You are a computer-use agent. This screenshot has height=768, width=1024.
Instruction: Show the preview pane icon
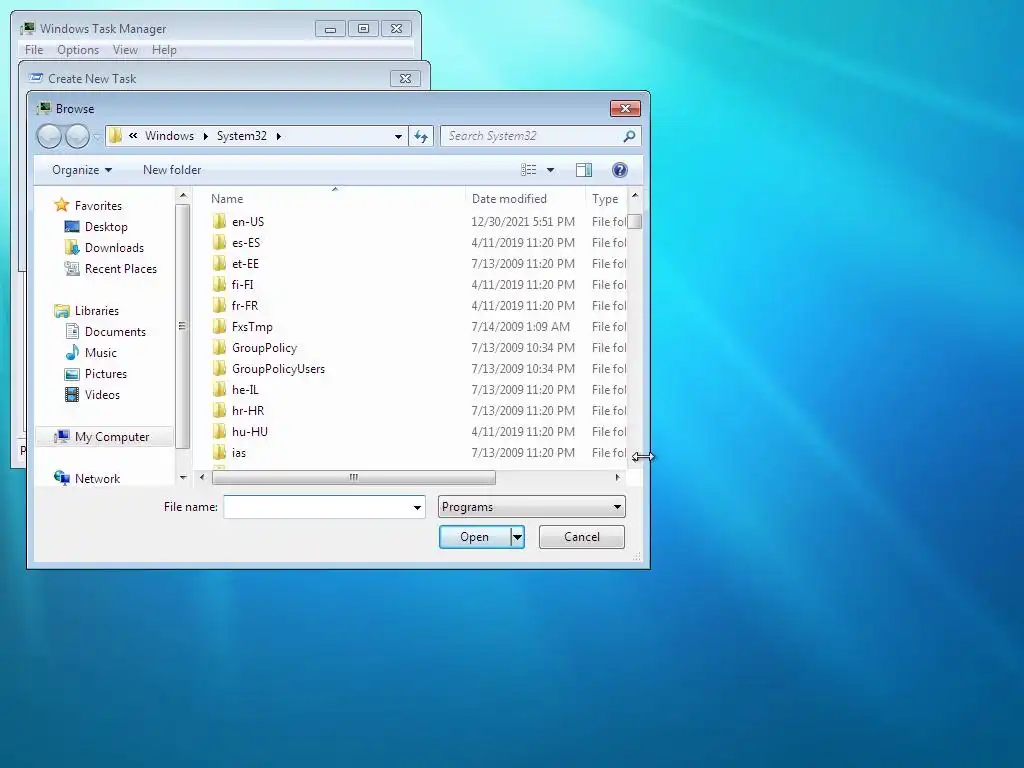click(584, 170)
